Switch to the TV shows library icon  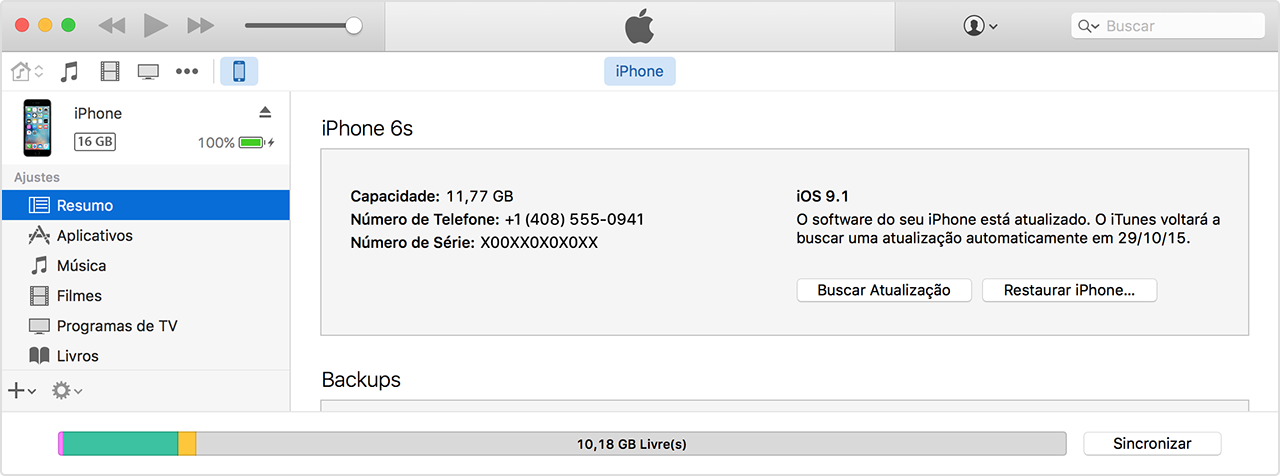pyautogui.click(x=148, y=71)
